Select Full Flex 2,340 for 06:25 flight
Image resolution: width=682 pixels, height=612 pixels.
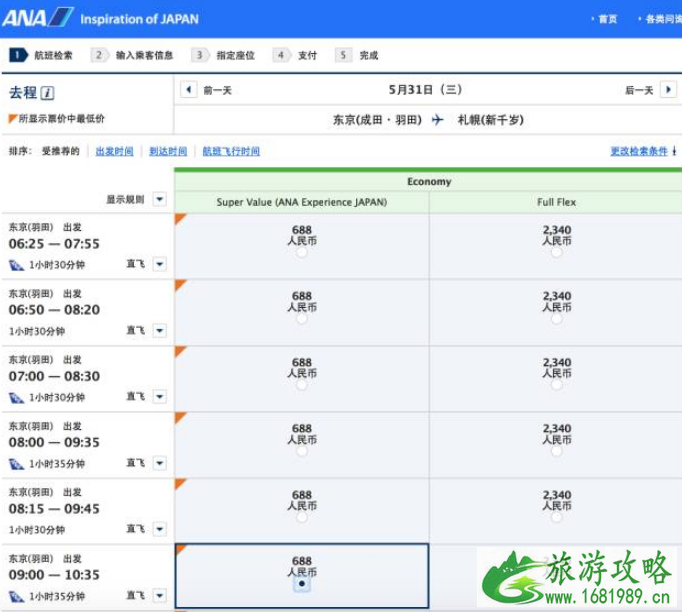pyautogui.click(x=557, y=252)
